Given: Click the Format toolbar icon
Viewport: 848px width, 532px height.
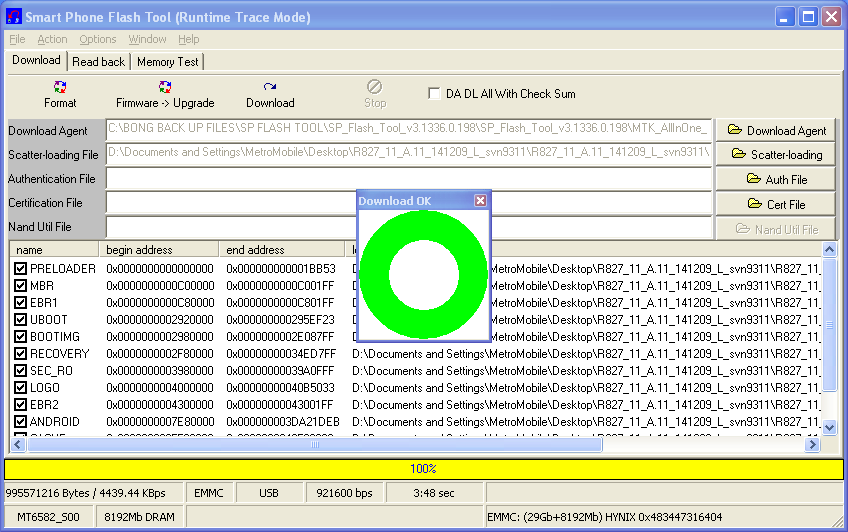Looking at the screenshot, I should (x=60, y=88).
